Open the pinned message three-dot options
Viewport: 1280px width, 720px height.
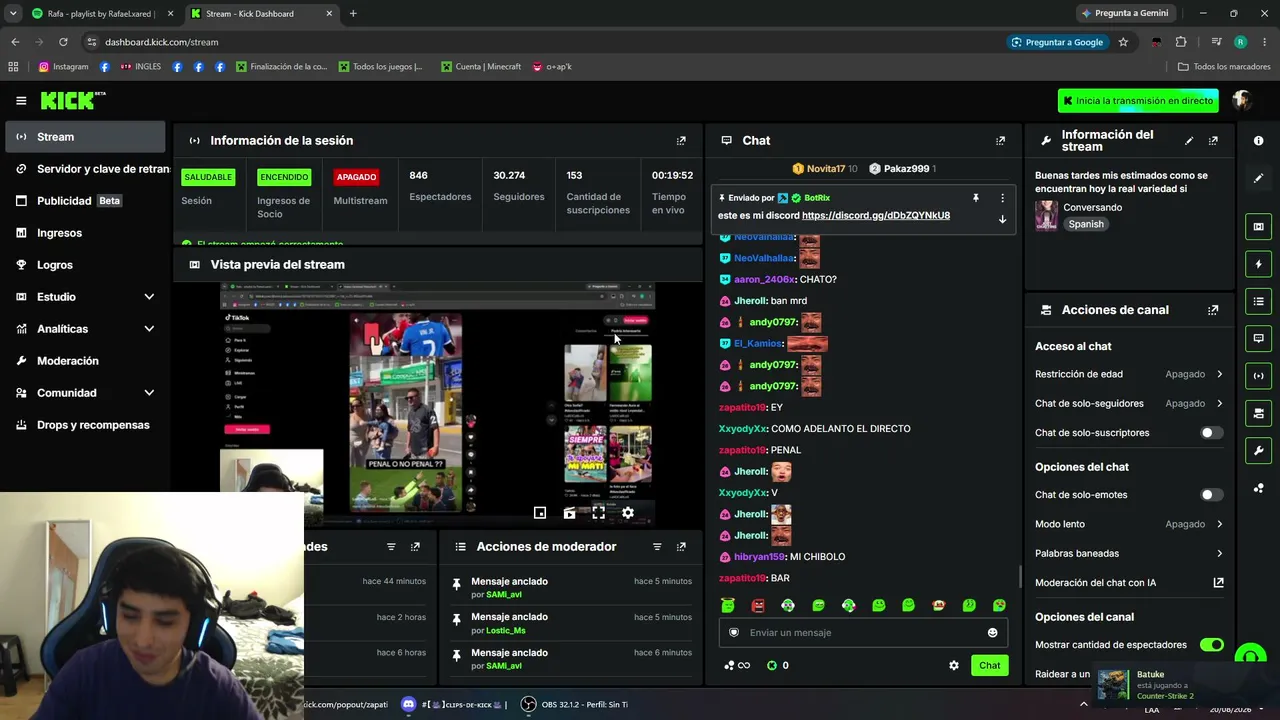1002,198
